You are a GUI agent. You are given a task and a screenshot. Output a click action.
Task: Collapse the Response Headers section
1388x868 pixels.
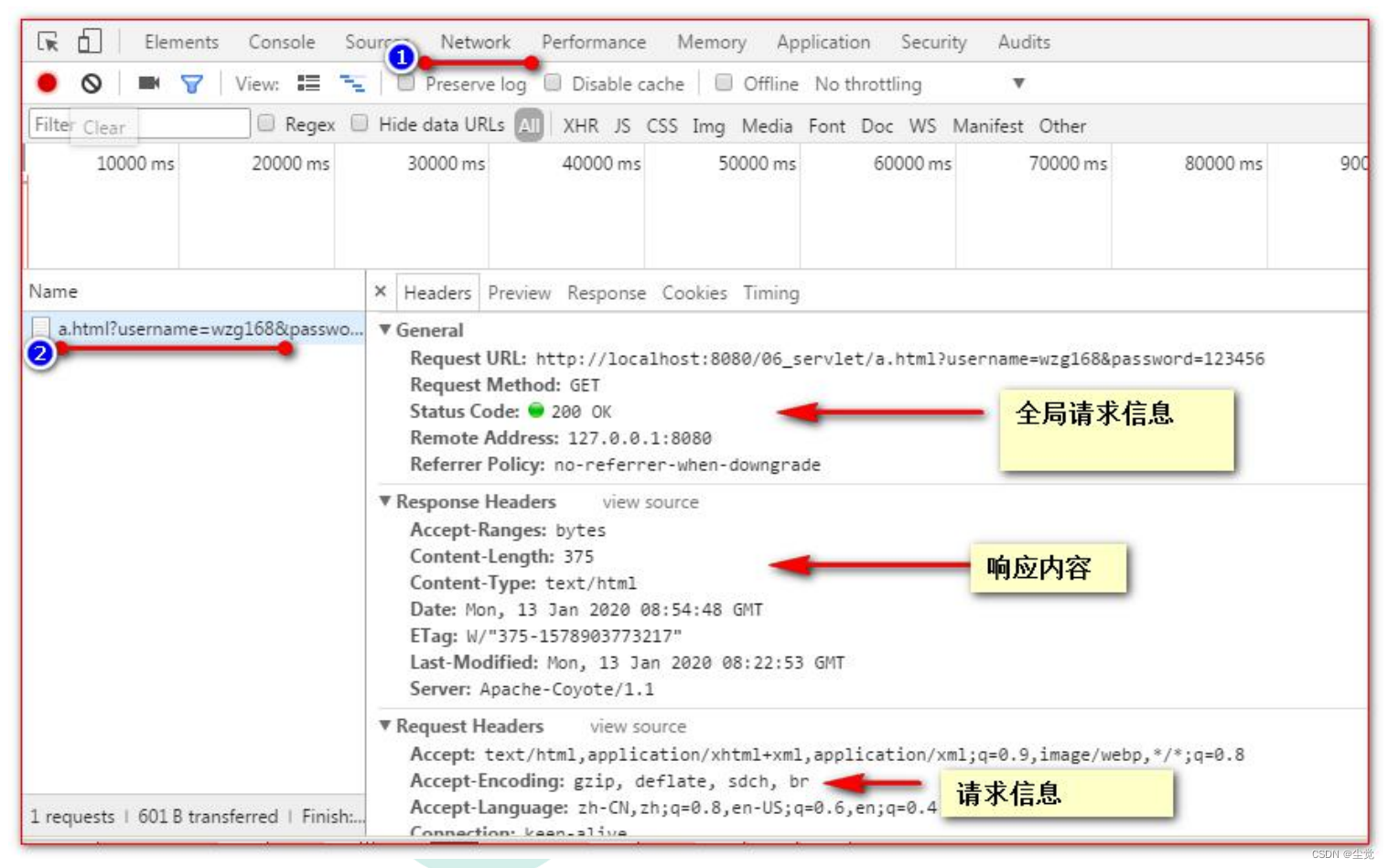pos(387,501)
